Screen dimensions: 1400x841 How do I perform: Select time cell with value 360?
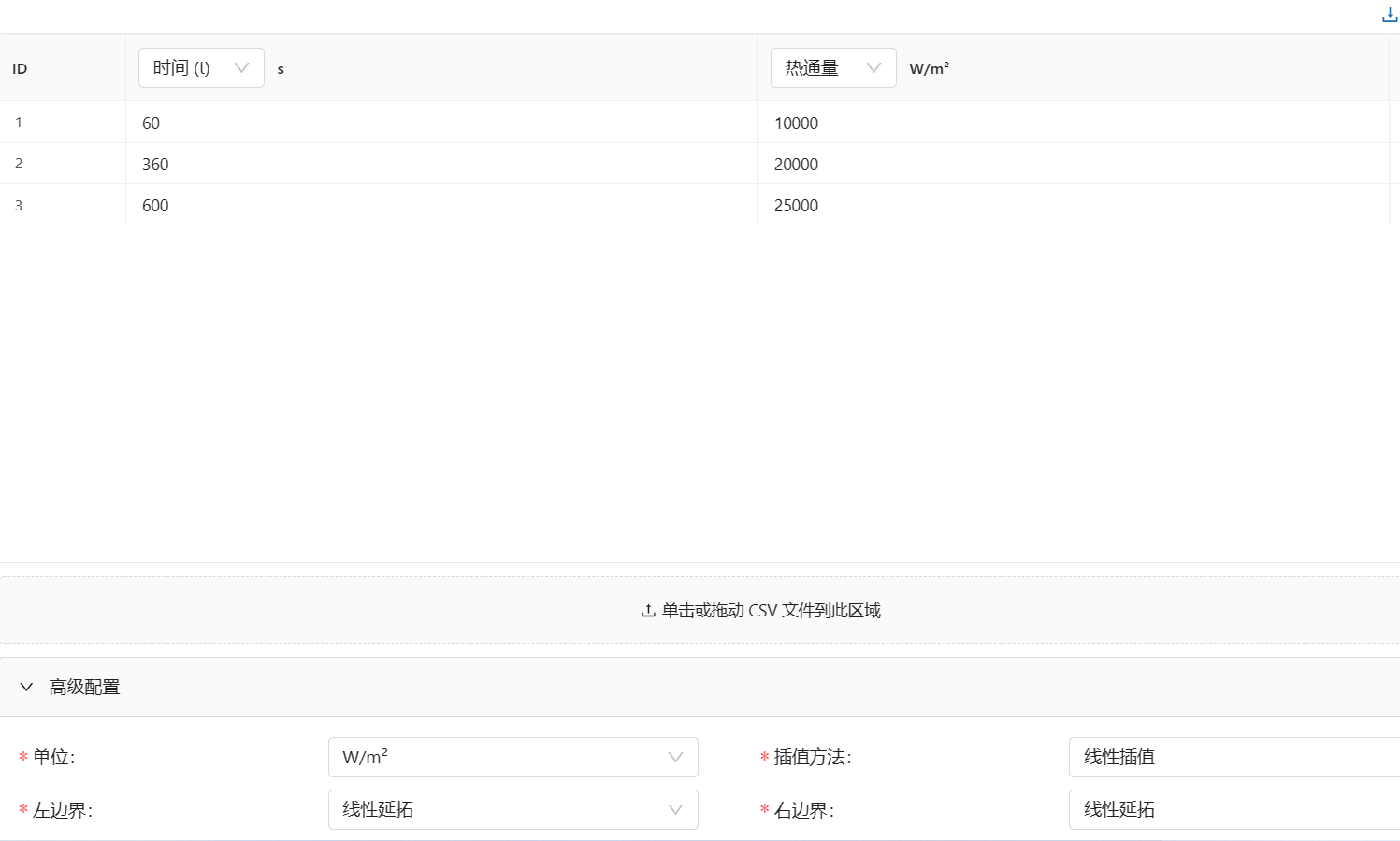pyautogui.click(x=441, y=164)
